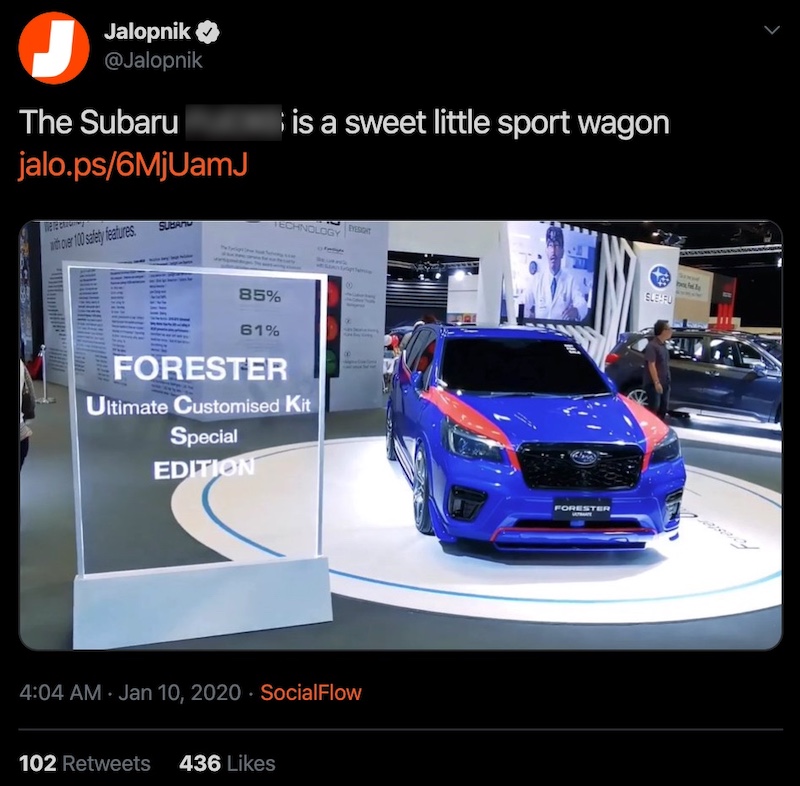
Task: Click the Subaru emblem on the grille
Action: (584, 457)
